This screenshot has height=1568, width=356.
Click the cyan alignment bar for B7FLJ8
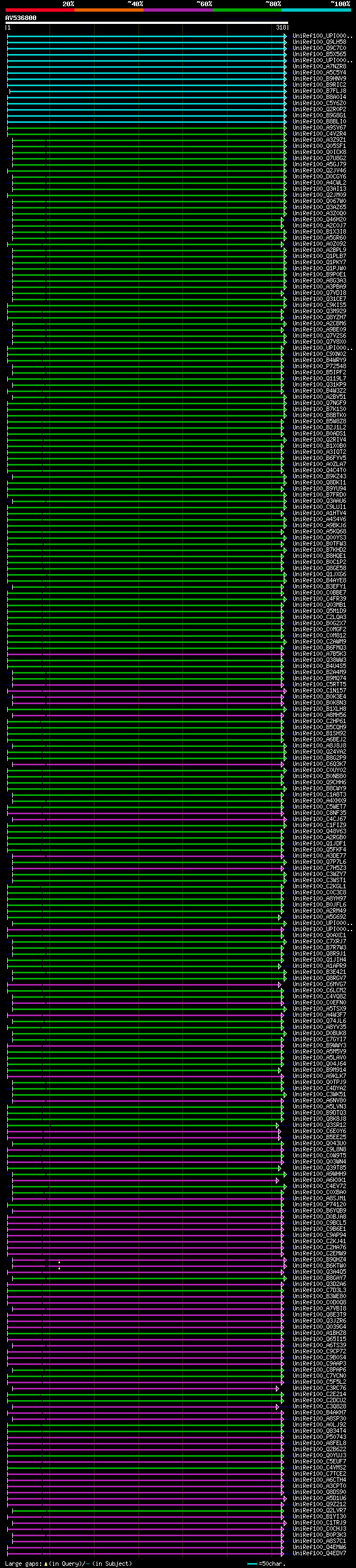pos(148,91)
